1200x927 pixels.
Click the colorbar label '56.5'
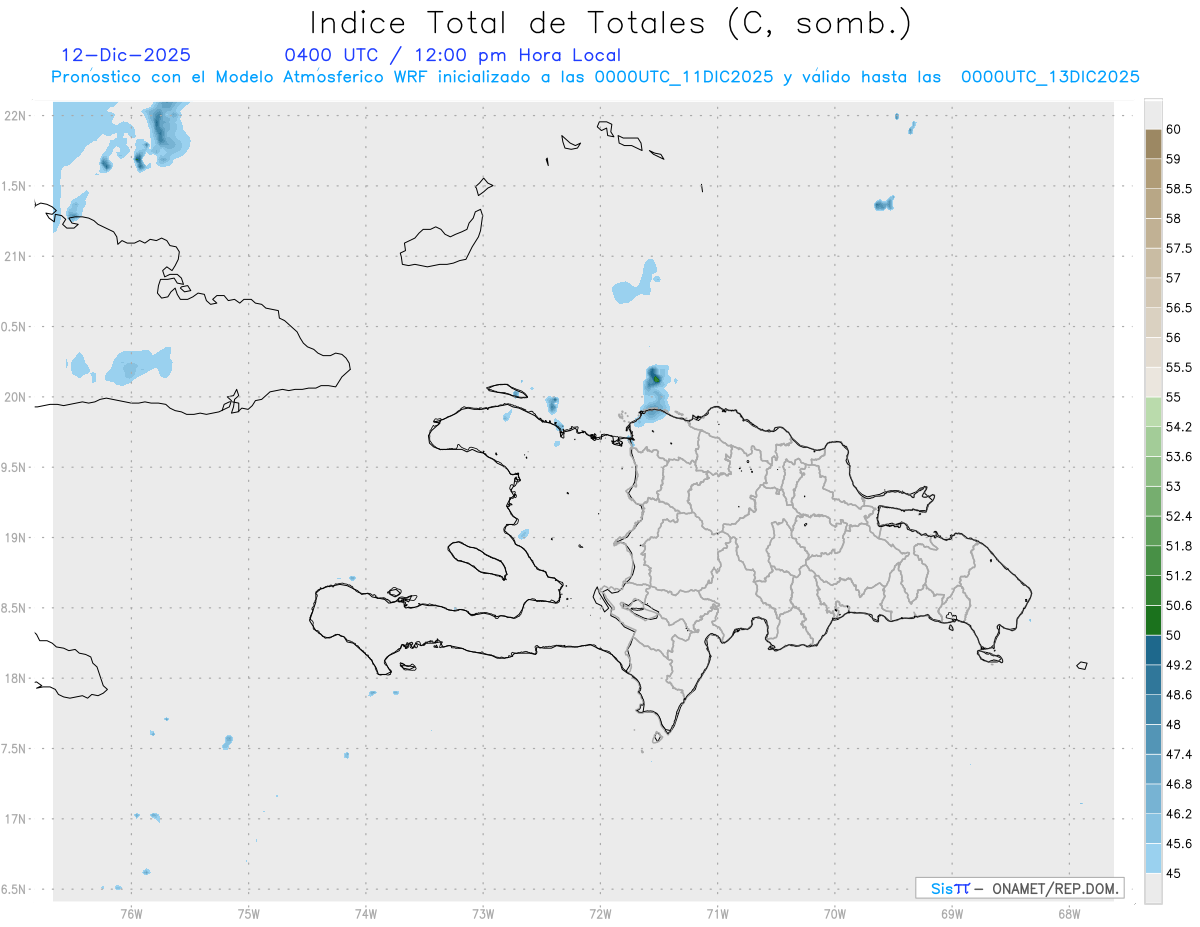pyautogui.click(x=1179, y=307)
